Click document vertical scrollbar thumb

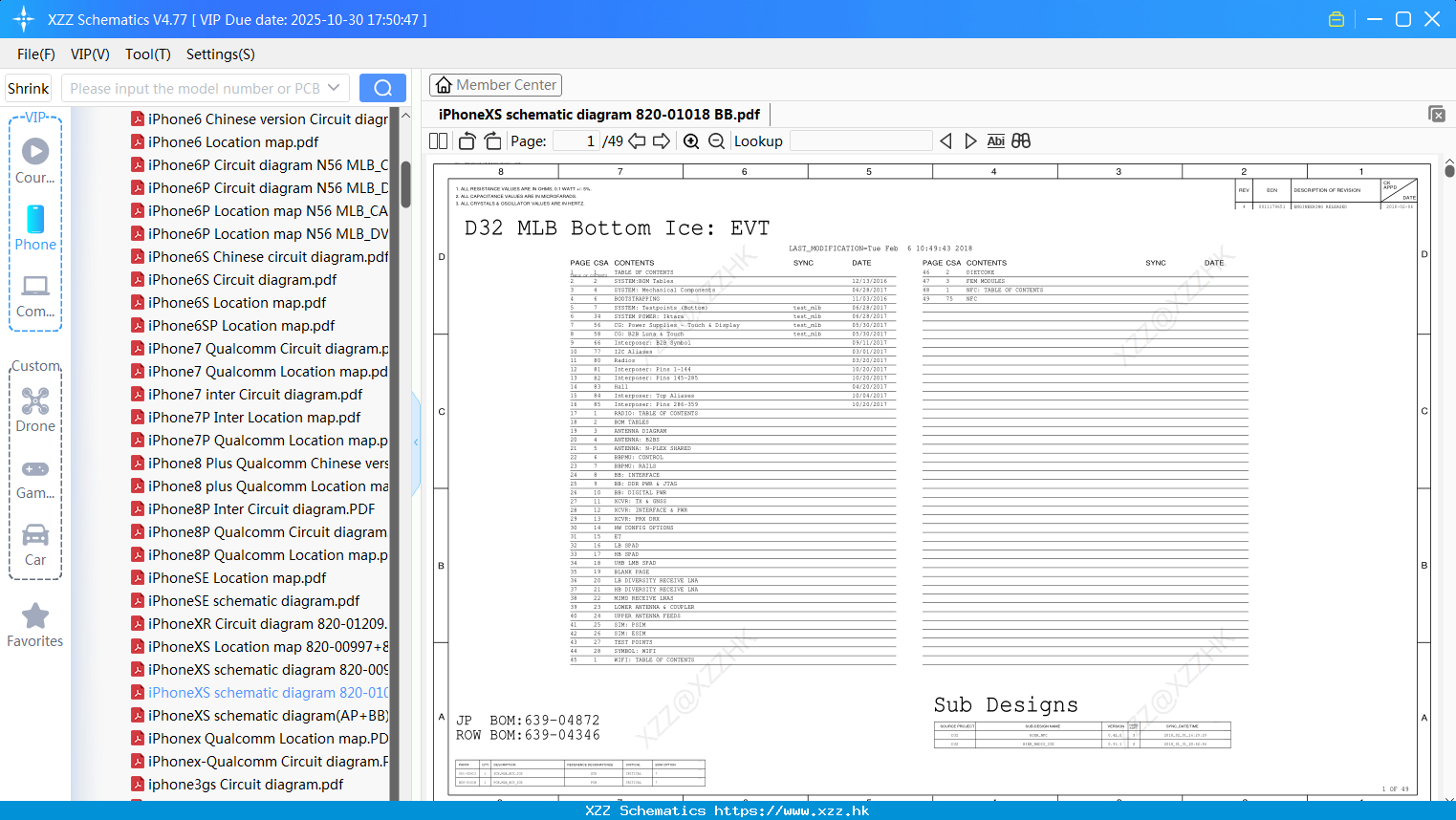1449,171
